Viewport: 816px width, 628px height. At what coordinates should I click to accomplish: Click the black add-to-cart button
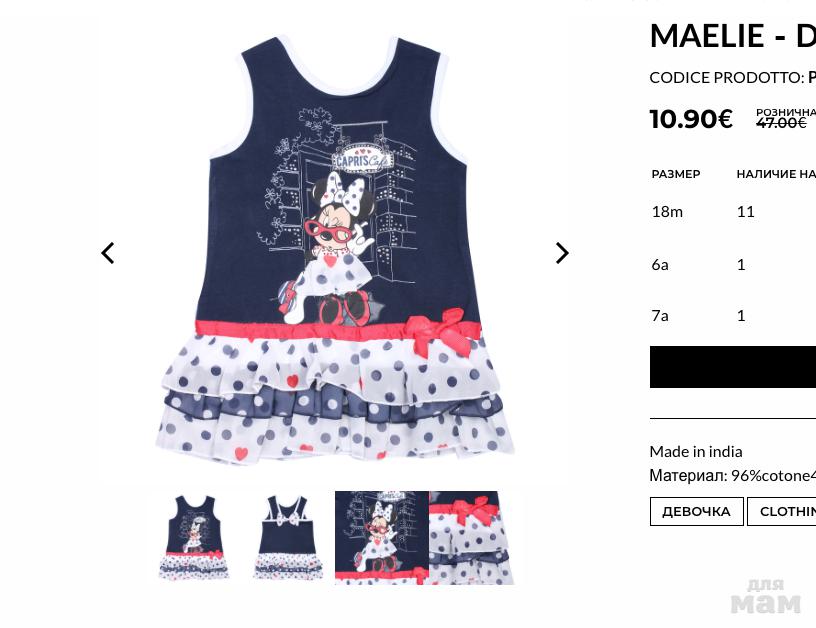(733, 367)
